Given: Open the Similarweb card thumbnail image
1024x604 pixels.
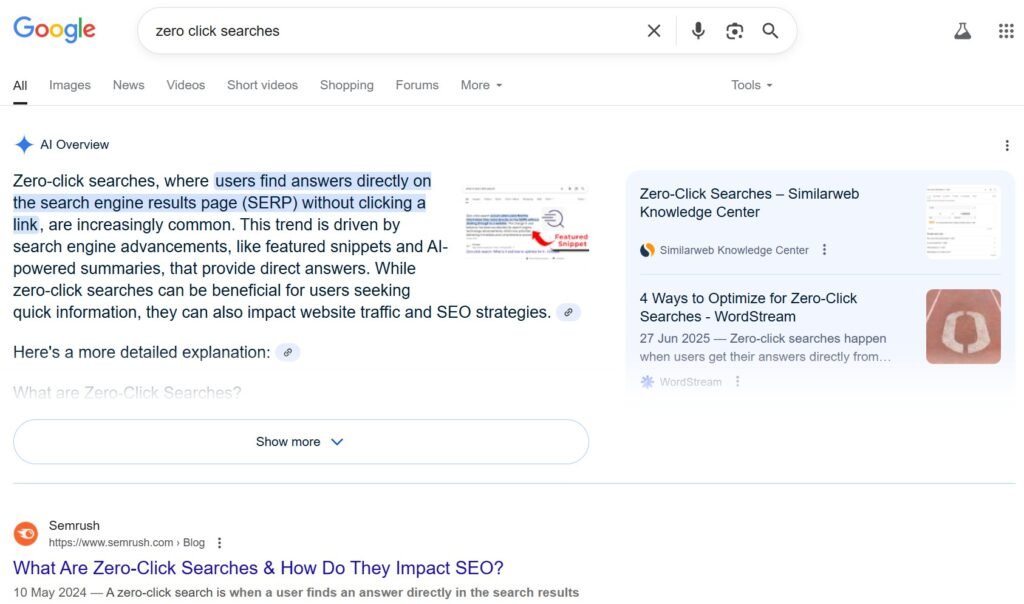Looking at the screenshot, I should [x=963, y=222].
